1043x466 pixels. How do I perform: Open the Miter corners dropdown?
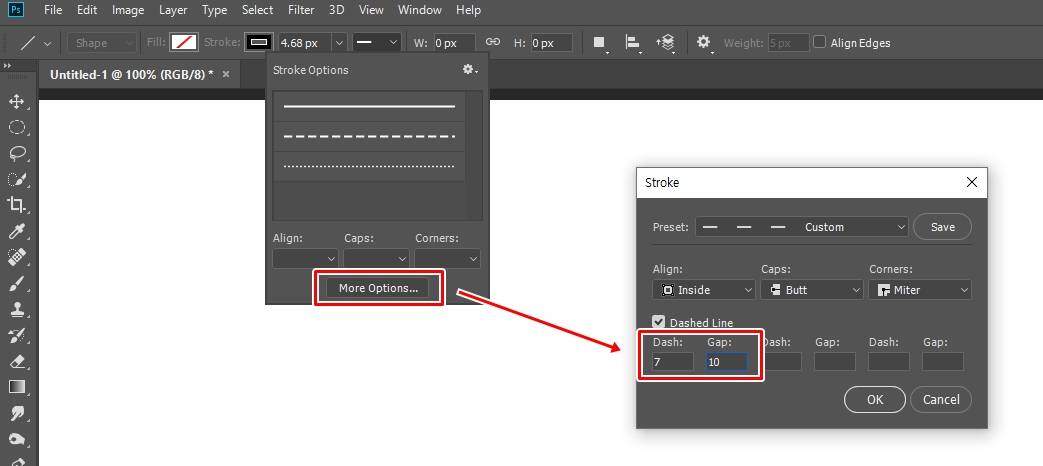point(920,290)
